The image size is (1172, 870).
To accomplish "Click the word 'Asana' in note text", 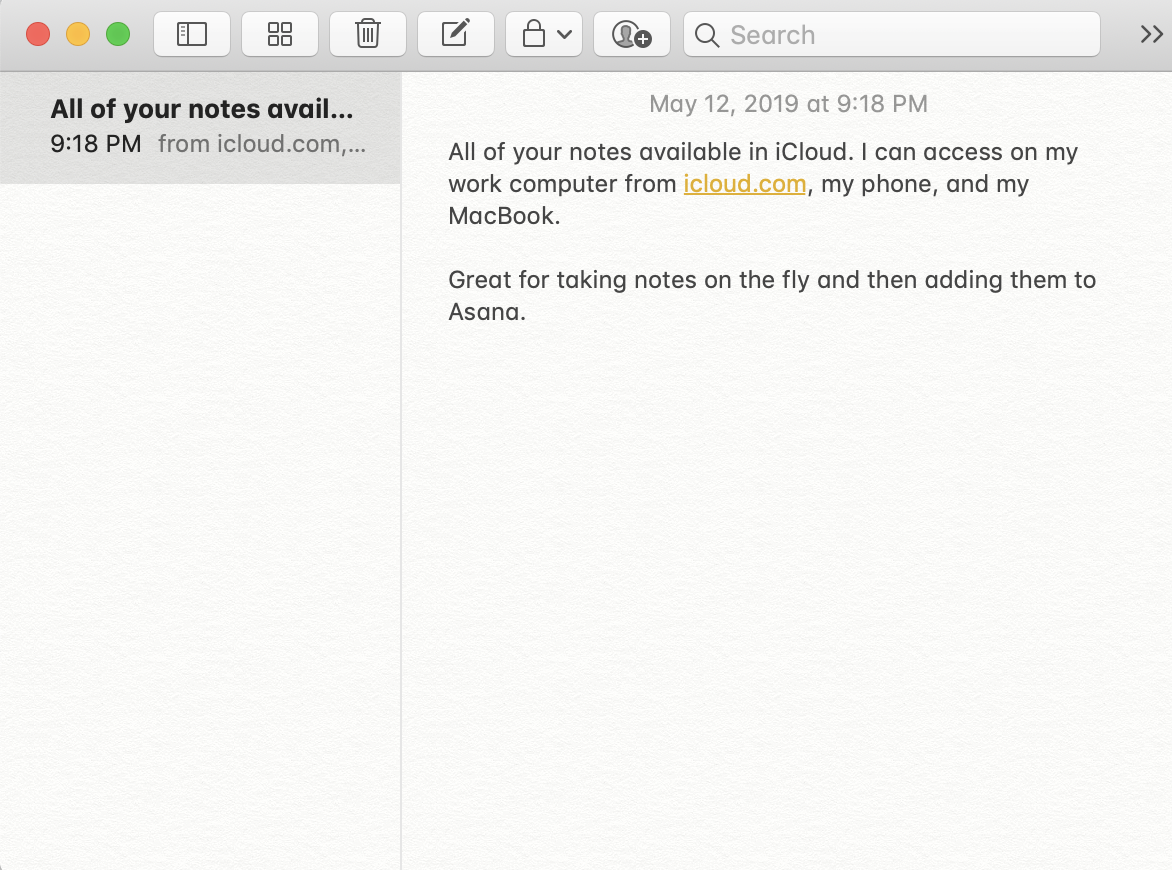I will tap(484, 312).
